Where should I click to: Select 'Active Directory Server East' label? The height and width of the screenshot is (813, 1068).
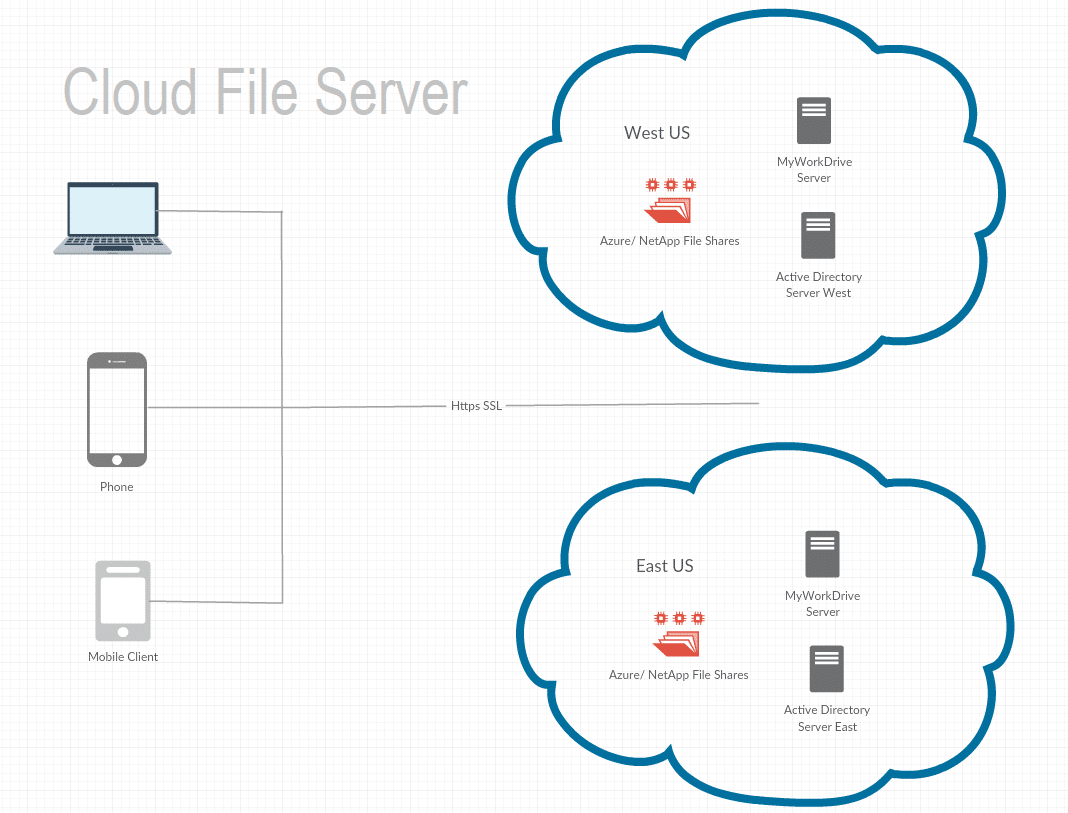[x=827, y=718]
